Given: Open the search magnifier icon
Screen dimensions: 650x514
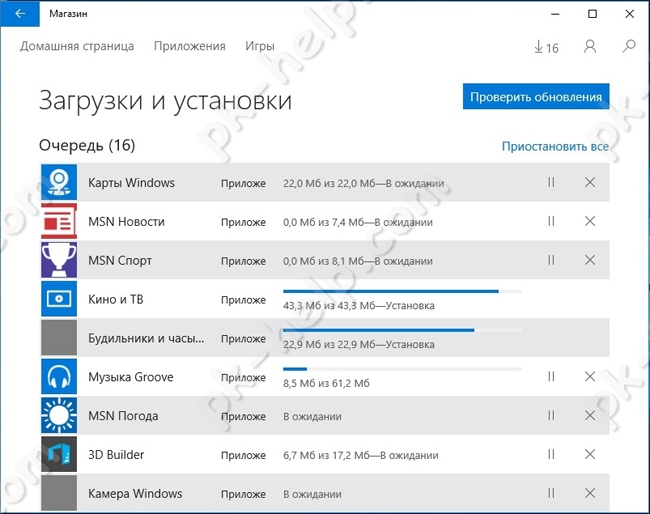Looking at the screenshot, I should tap(629, 46).
